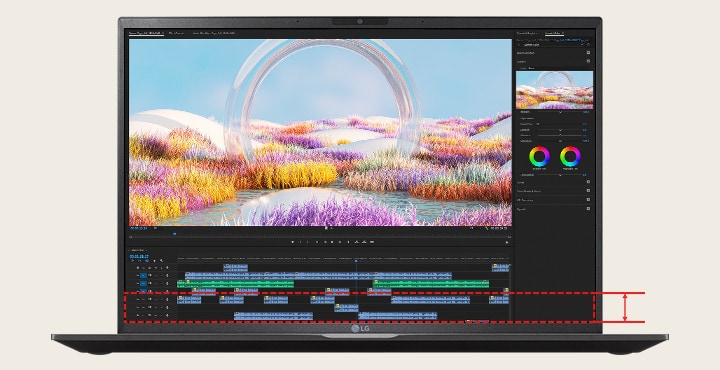Viewport: 720px width, 370px height.
Task: Click the blue timeline timecode field
Action: 139,256
